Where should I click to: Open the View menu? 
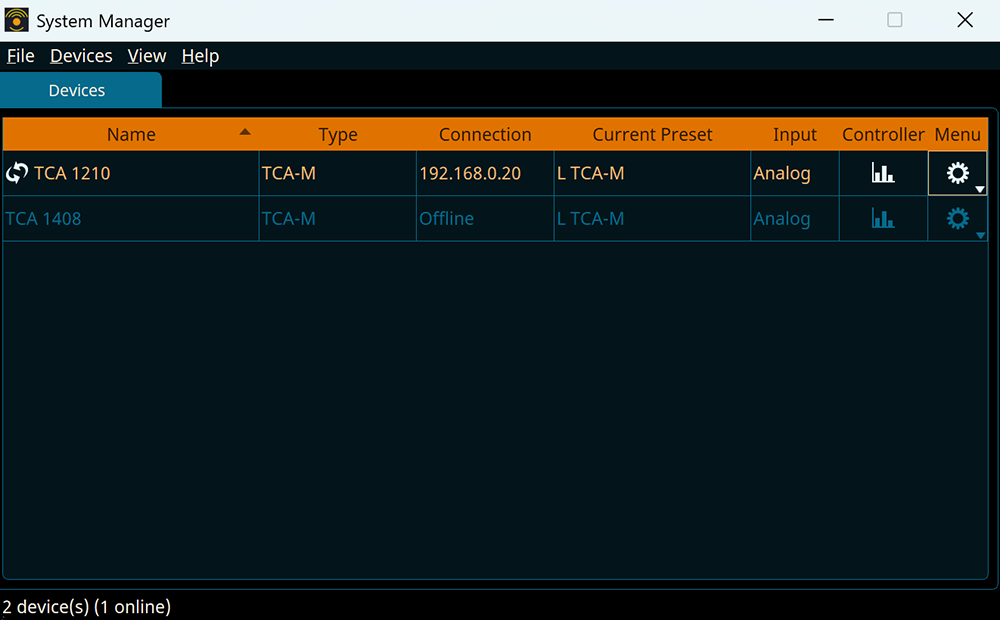(147, 56)
